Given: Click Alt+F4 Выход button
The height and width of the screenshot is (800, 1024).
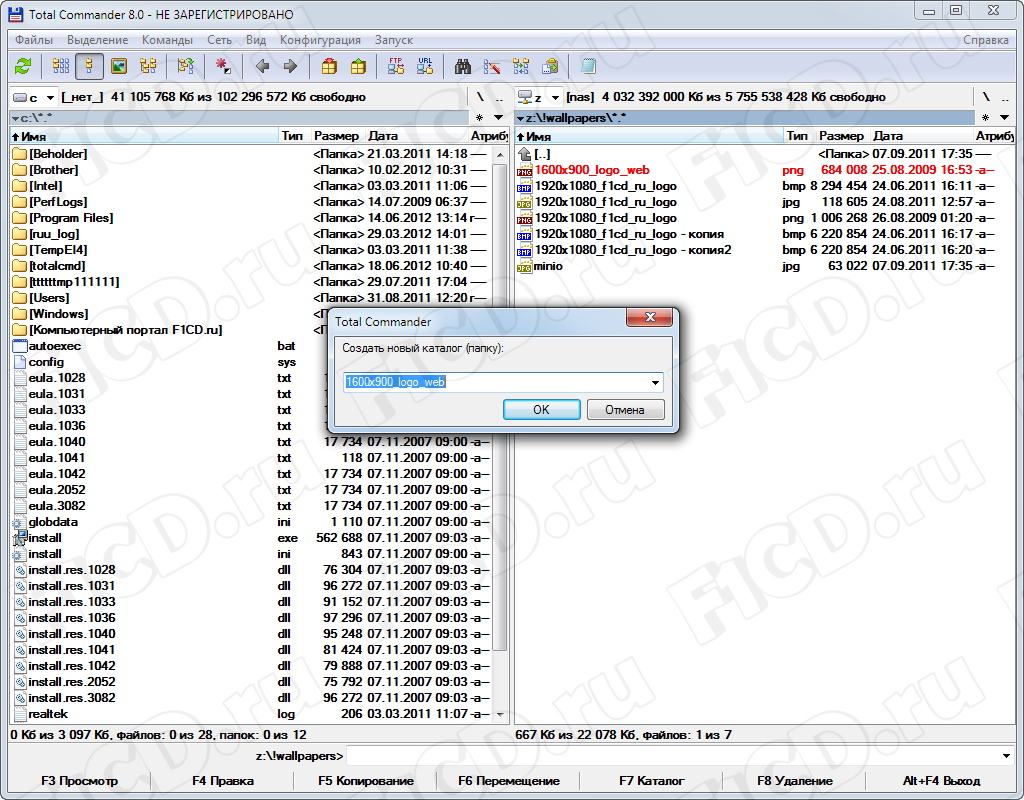Looking at the screenshot, I should [x=941, y=780].
